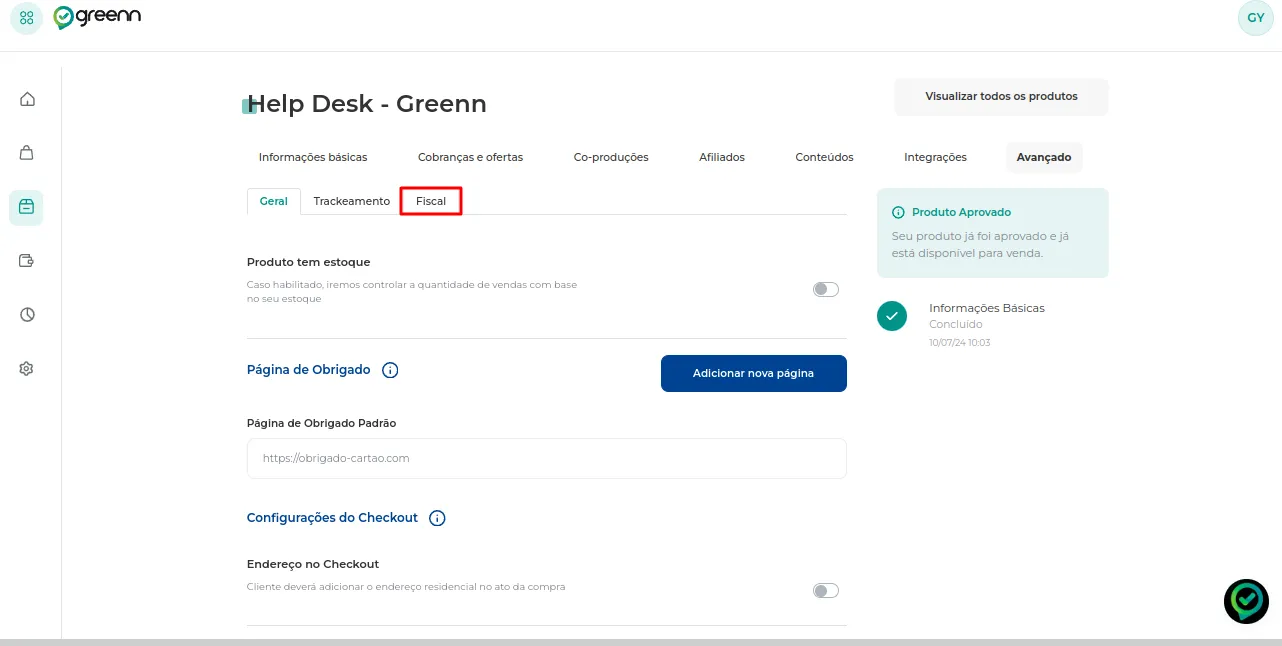Click Adicionar nova página button
Image resolution: width=1282 pixels, height=646 pixels.
[754, 374]
